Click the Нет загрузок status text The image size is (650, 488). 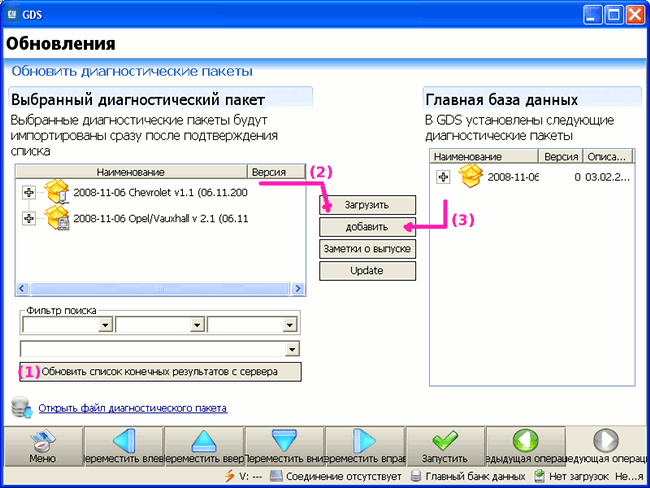(579, 476)
